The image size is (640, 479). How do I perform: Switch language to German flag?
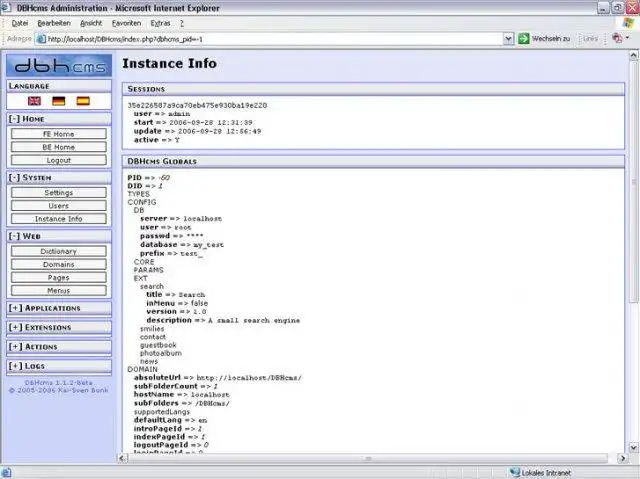tap(59, 101)
